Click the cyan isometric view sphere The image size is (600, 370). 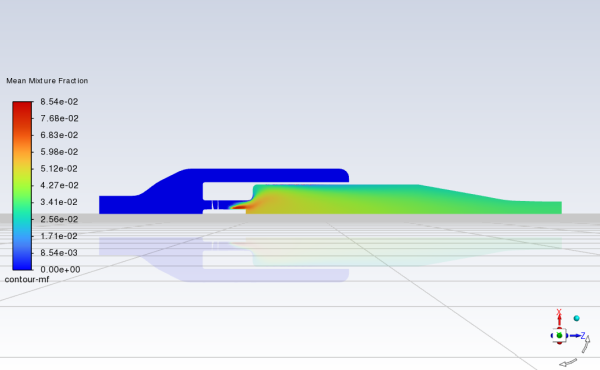pos(577,318)
